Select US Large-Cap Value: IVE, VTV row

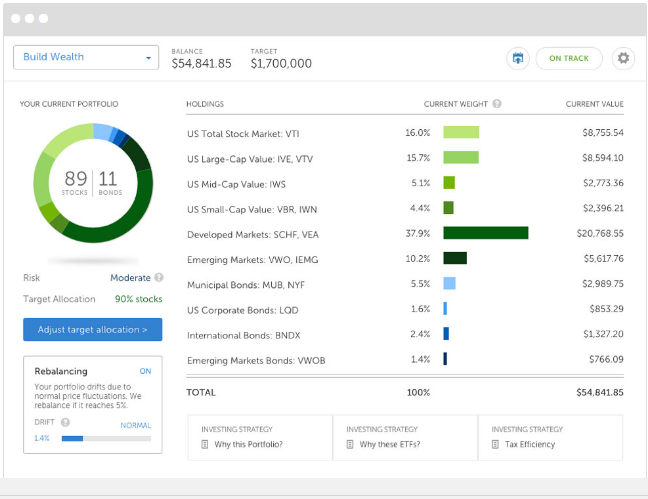[x=405, y=158]
